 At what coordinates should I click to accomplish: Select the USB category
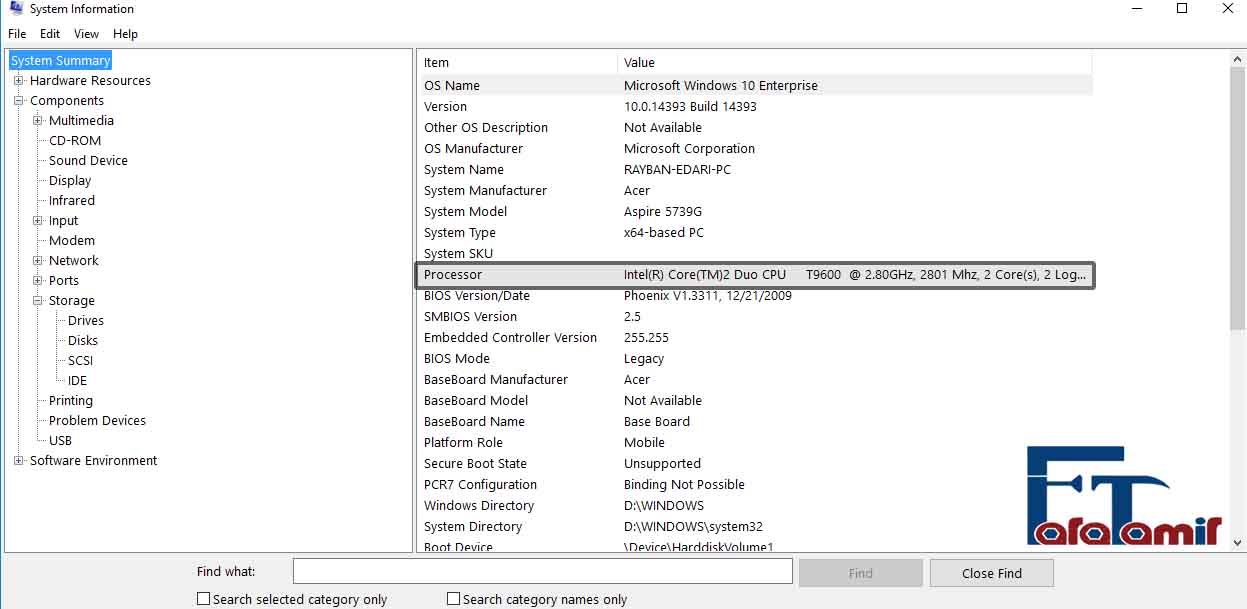pyautogui.click(x=60, y=441)
